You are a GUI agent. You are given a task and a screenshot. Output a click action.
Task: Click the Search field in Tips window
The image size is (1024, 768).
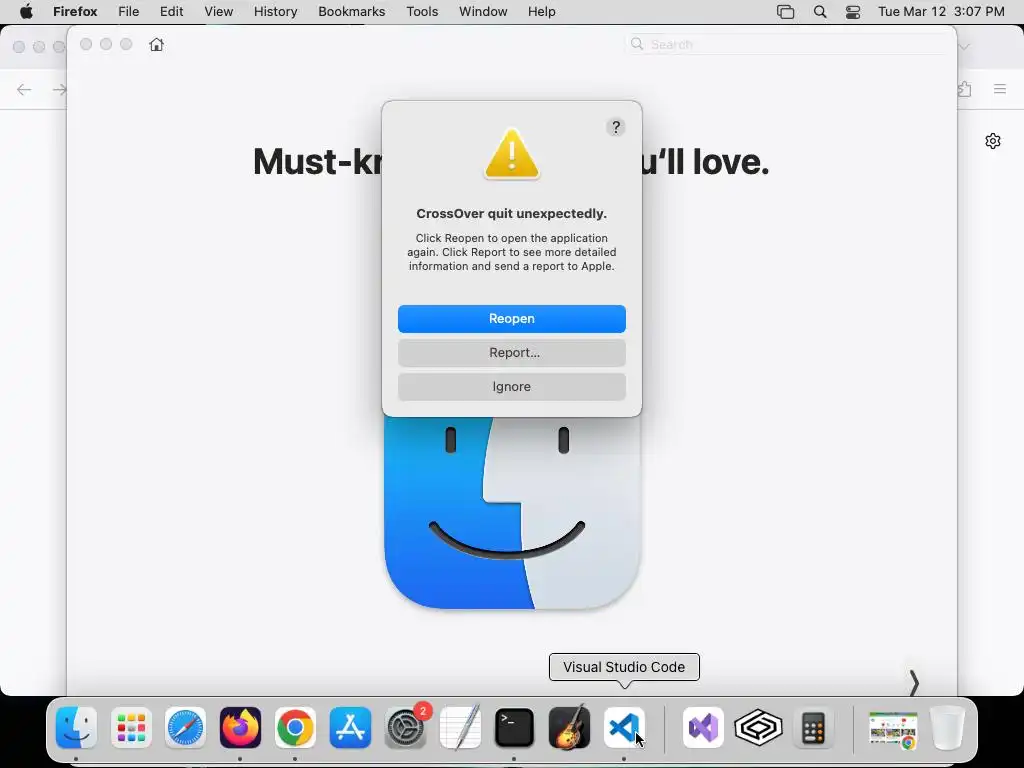786,44
